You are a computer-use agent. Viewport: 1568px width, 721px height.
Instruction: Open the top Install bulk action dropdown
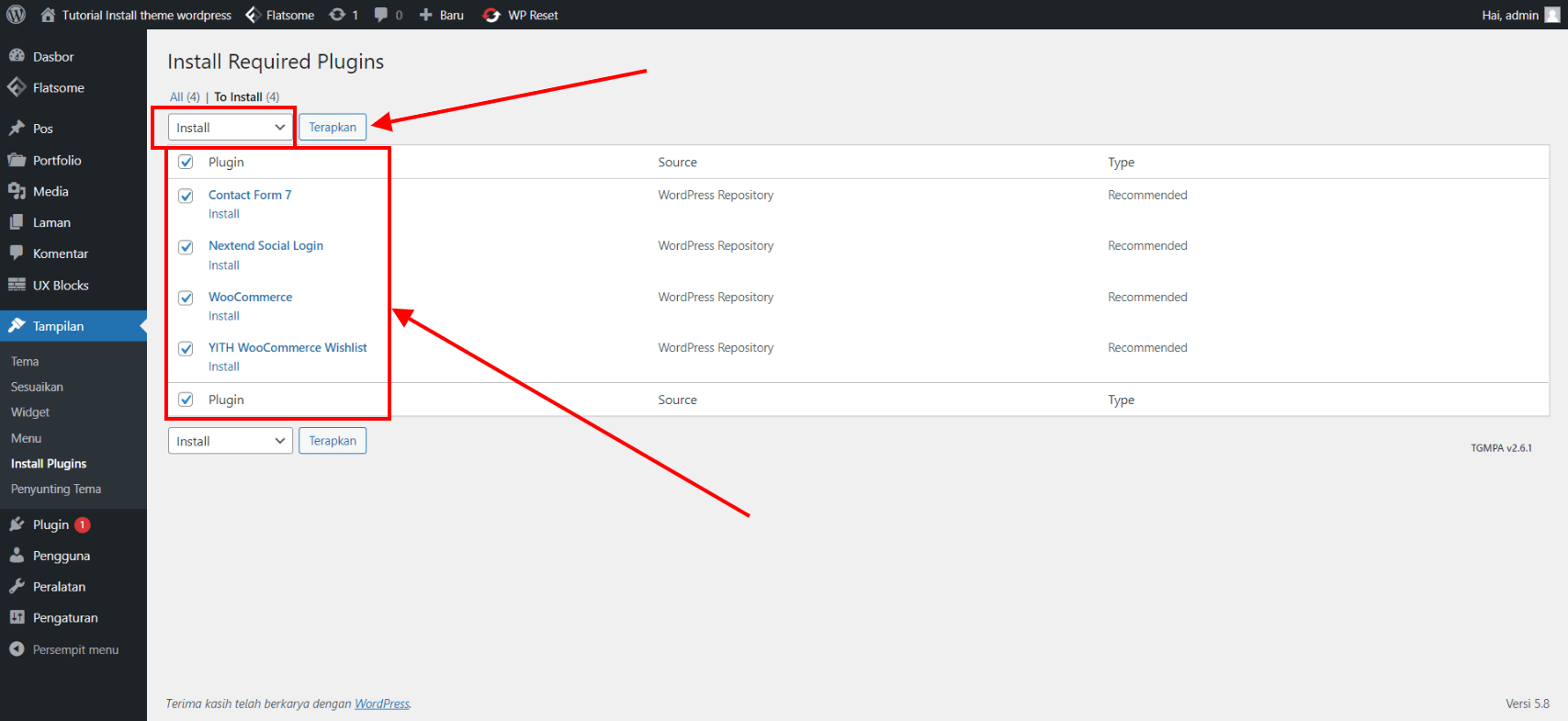point(230,128)
